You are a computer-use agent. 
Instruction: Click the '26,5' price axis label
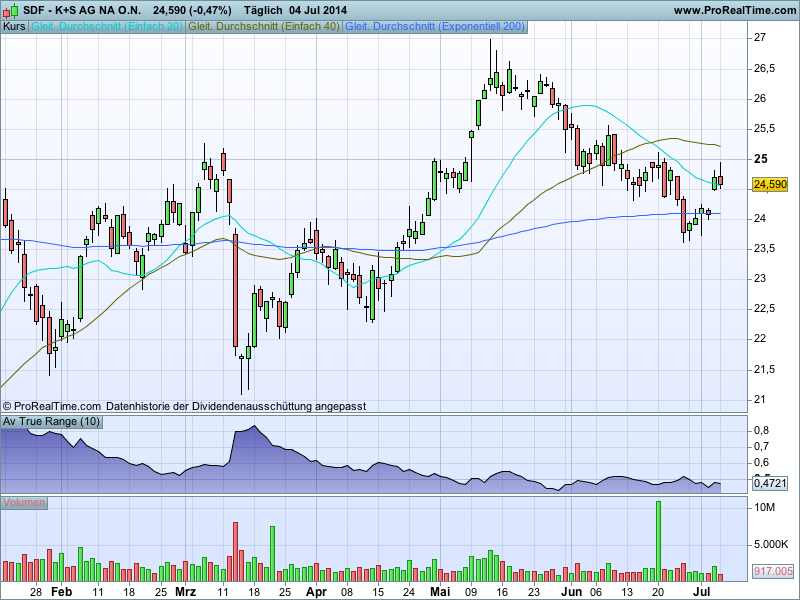tap(764, 68)
